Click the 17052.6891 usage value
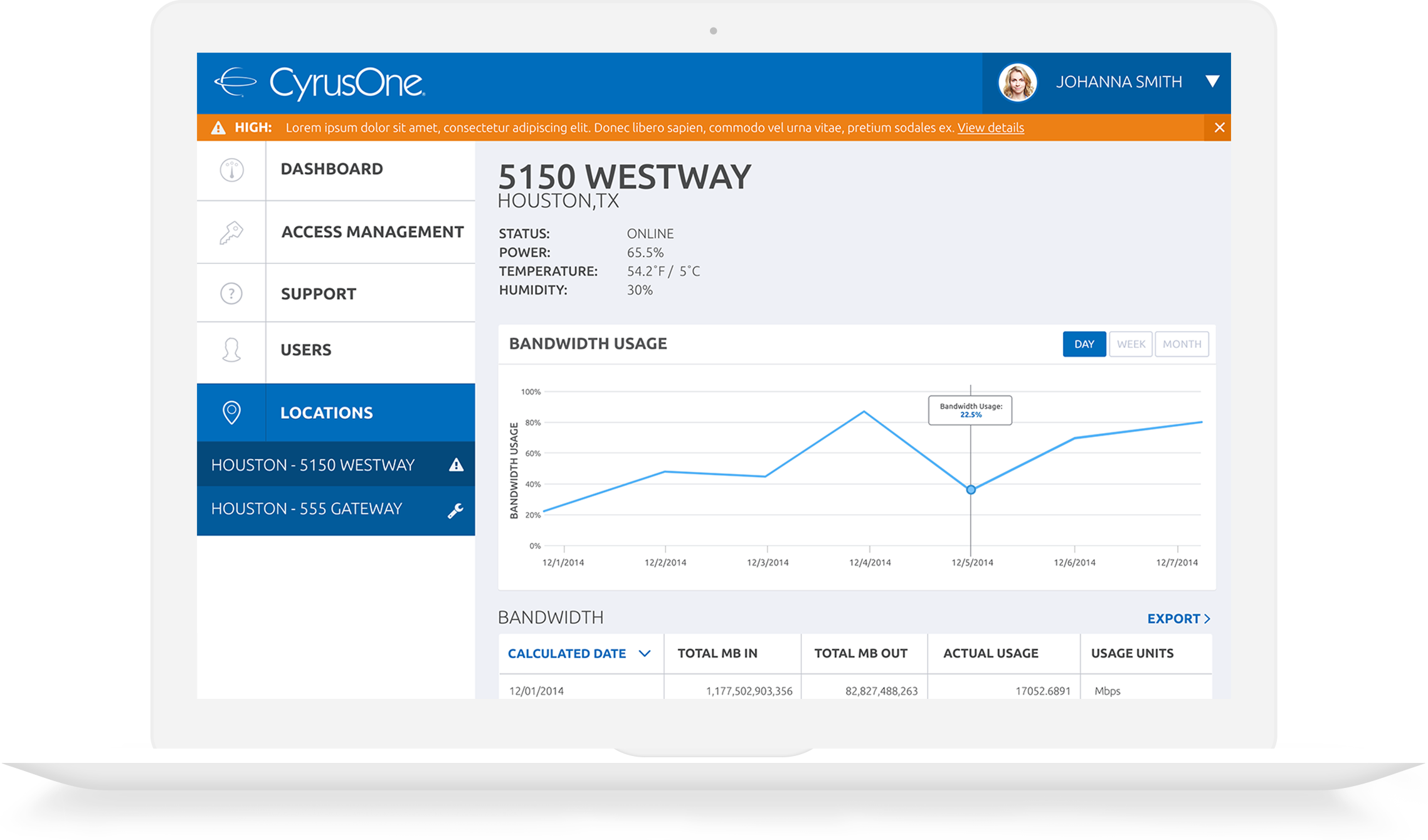This screenshot has height=840, width=1428. (1042, 691)
